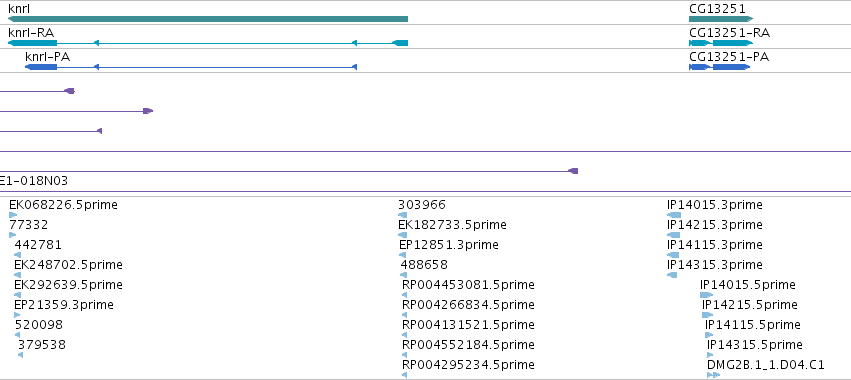Select the EP21359.3prime EST label
Image resolution: width=851 pixels, height=380 pixels.
point(64,305)
